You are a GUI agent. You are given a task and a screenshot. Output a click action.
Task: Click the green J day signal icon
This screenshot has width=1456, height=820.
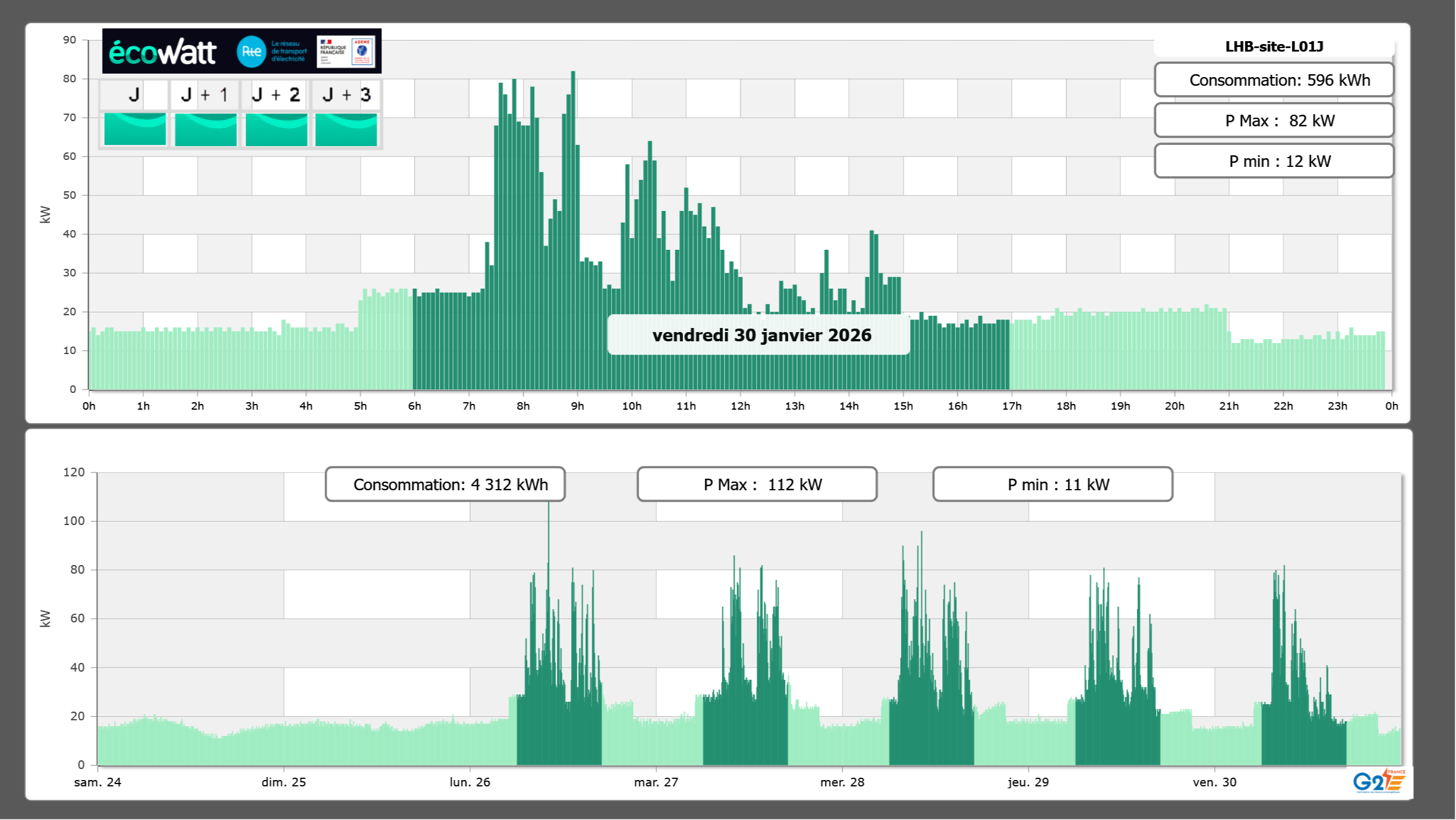pos(135,129)
